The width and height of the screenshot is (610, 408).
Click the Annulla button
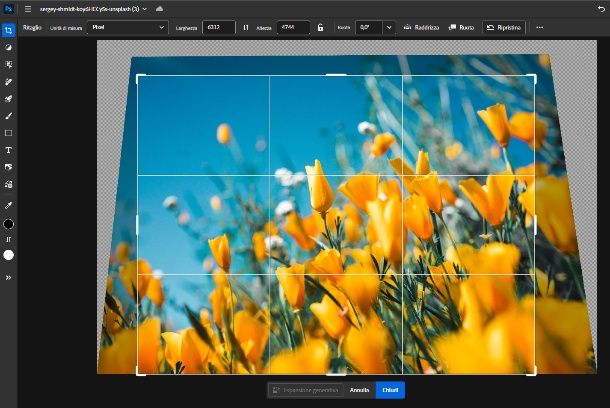coord(359,390)
